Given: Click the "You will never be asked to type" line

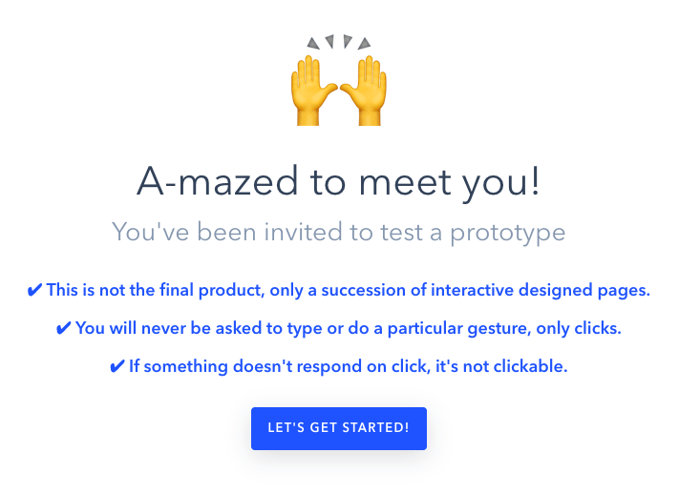Looking at the screenshot, I should (x=346, y=329).
